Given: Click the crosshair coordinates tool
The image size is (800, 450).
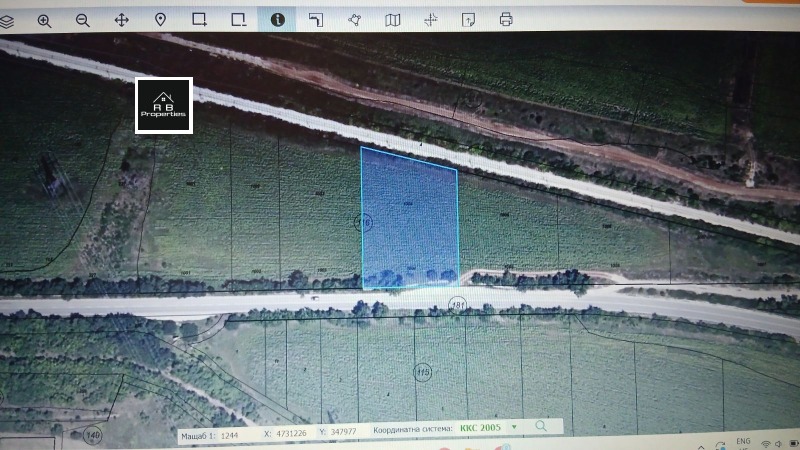Looking at the screenshot, I should pos(431,20).
